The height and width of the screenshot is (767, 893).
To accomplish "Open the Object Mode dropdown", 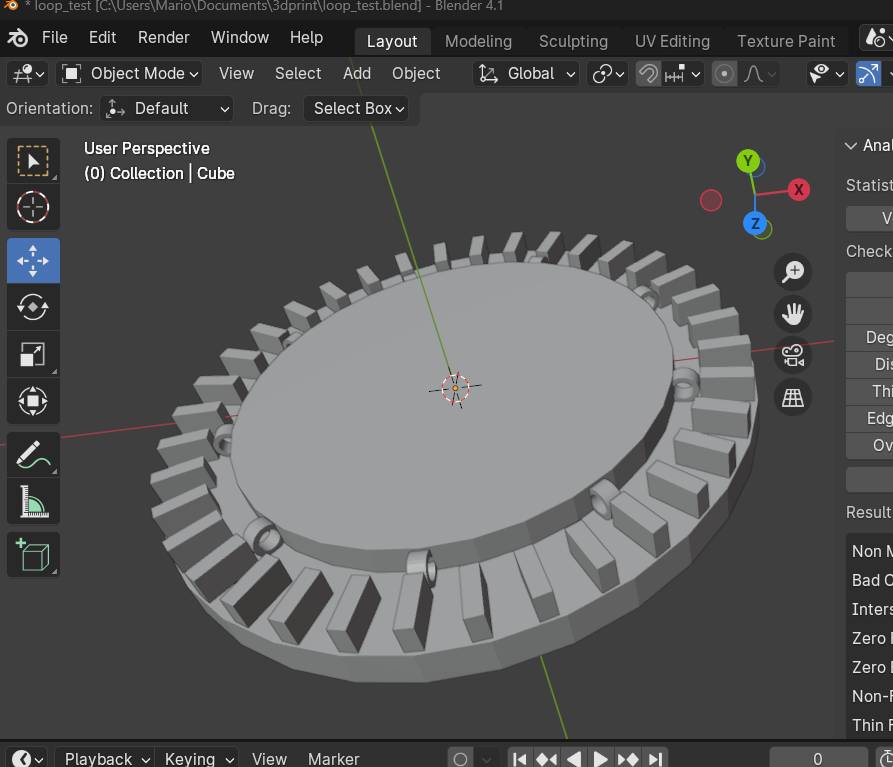I will coord(130,74).
